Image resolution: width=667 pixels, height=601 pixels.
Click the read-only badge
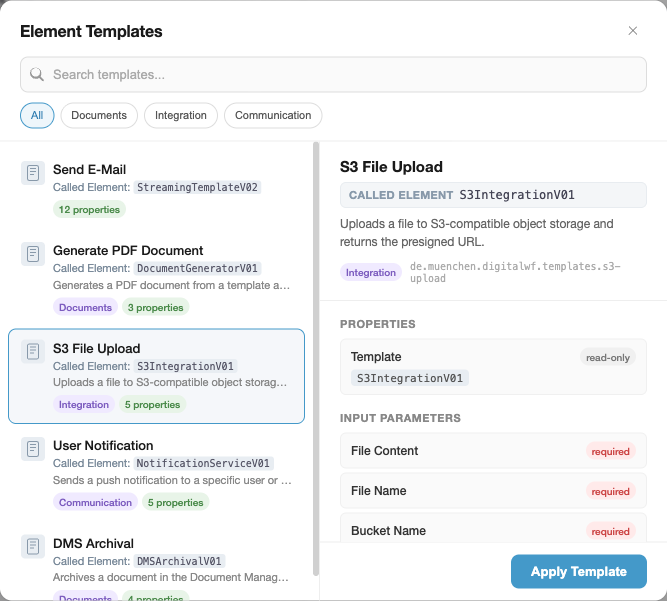[x=608, y=357]
